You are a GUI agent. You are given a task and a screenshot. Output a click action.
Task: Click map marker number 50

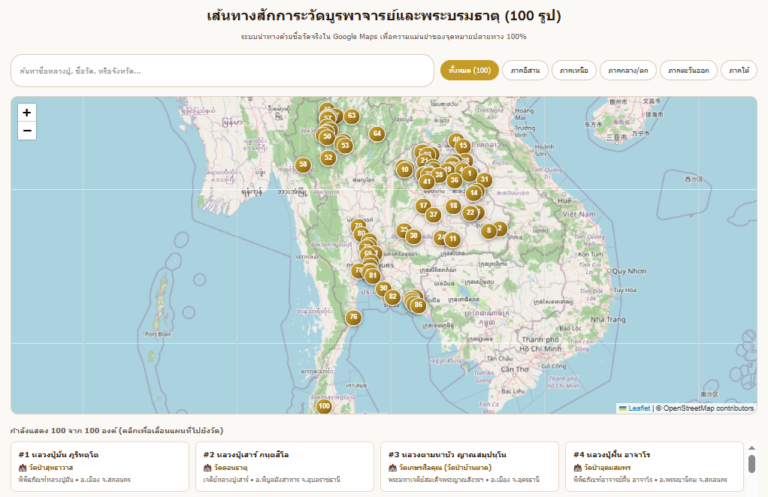(327, 137)
